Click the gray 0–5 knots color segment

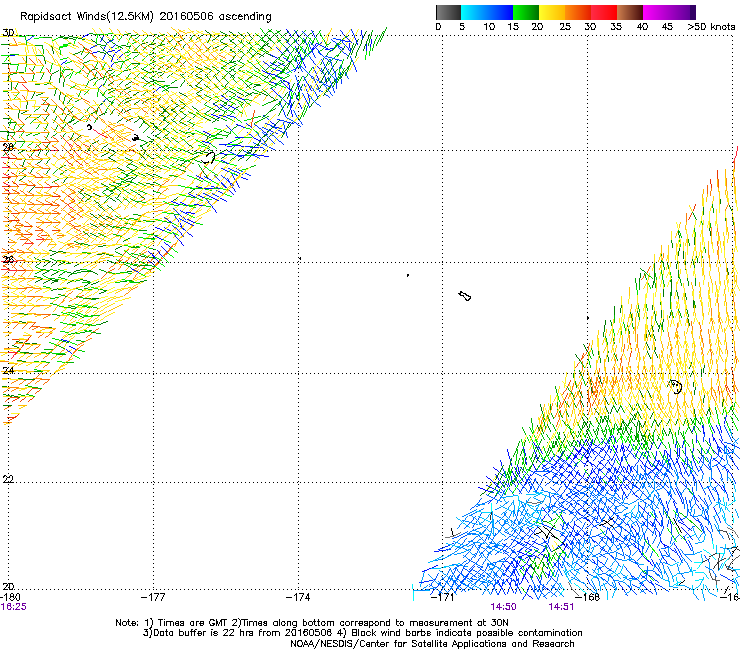coord(448,12)
